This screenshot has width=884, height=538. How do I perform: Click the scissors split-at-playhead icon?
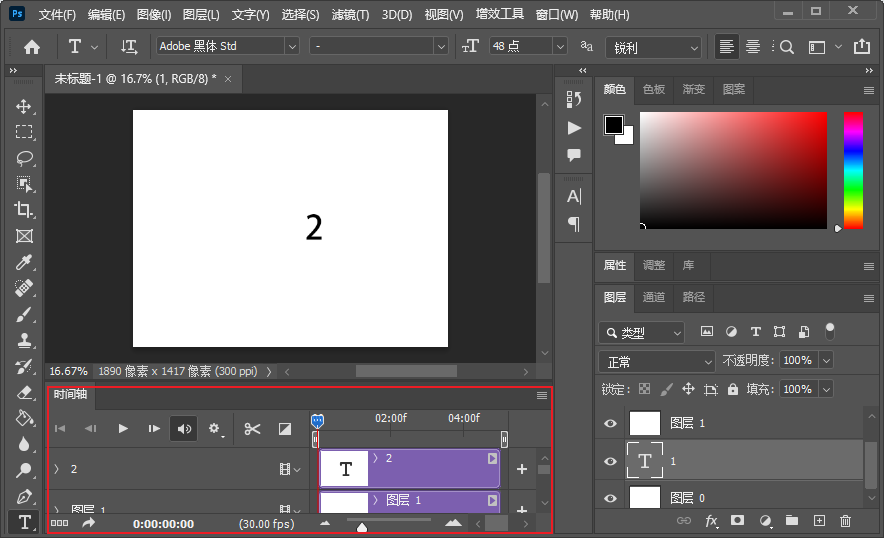252,429
